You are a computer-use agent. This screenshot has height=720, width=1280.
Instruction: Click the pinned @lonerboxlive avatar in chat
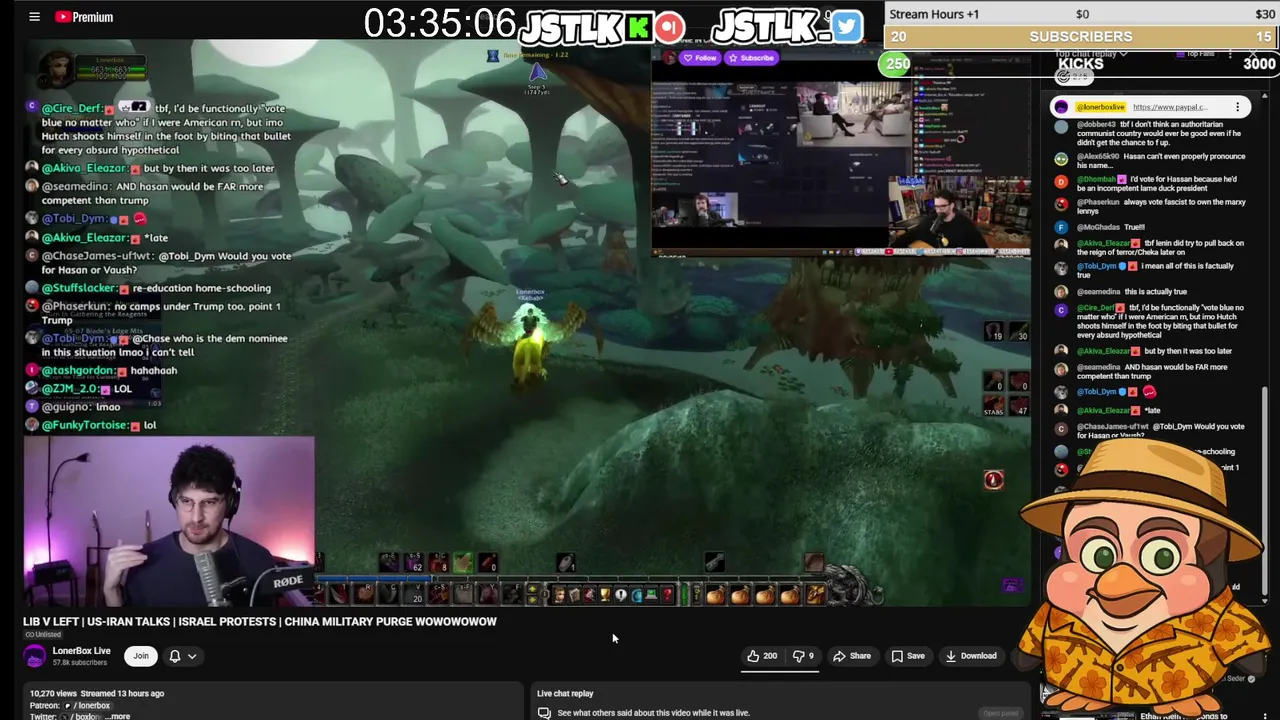coord(1061,107)
